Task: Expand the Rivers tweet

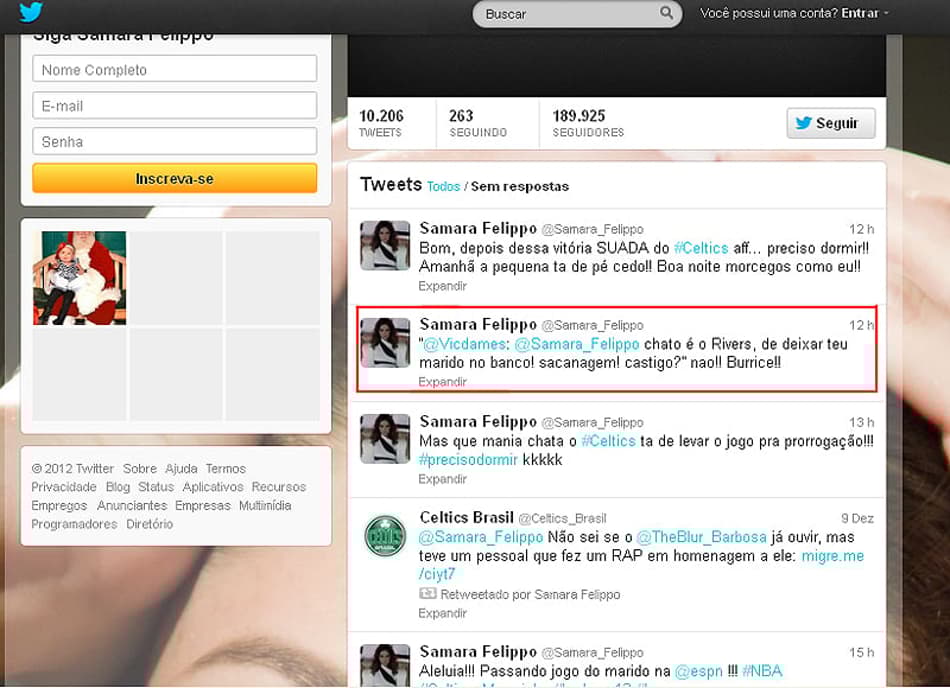Action: 442,382
